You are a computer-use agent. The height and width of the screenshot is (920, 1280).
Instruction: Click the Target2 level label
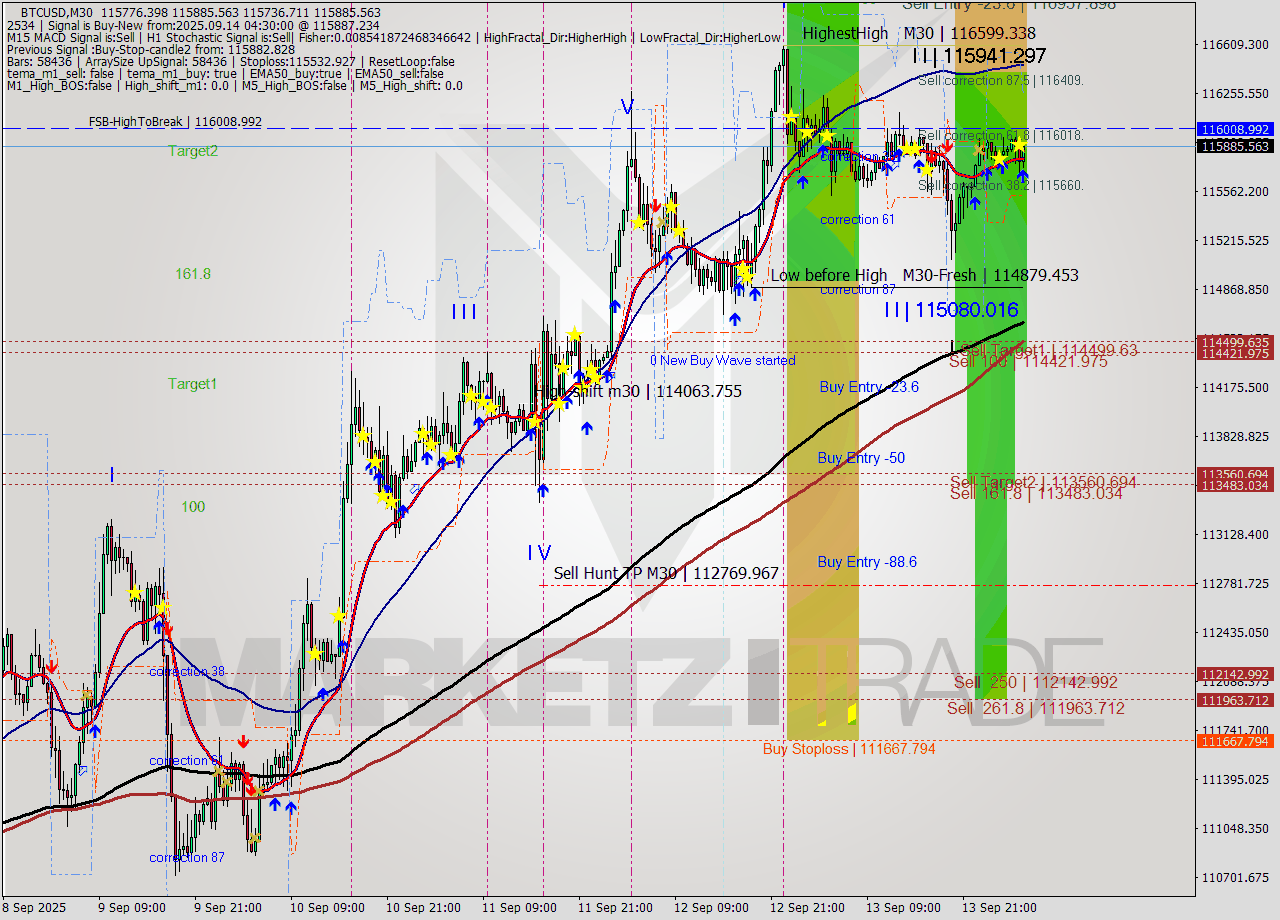point(193,151)
